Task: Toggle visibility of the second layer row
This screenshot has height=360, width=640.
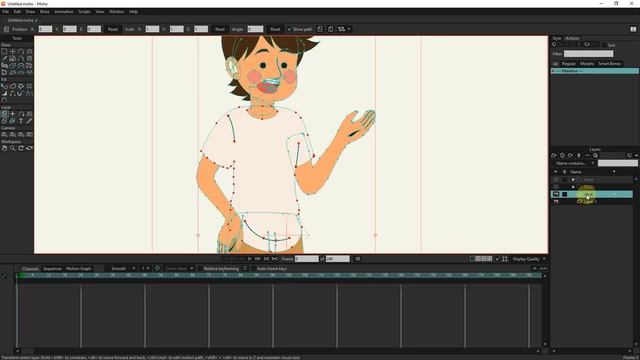Action: click(556, 187)
